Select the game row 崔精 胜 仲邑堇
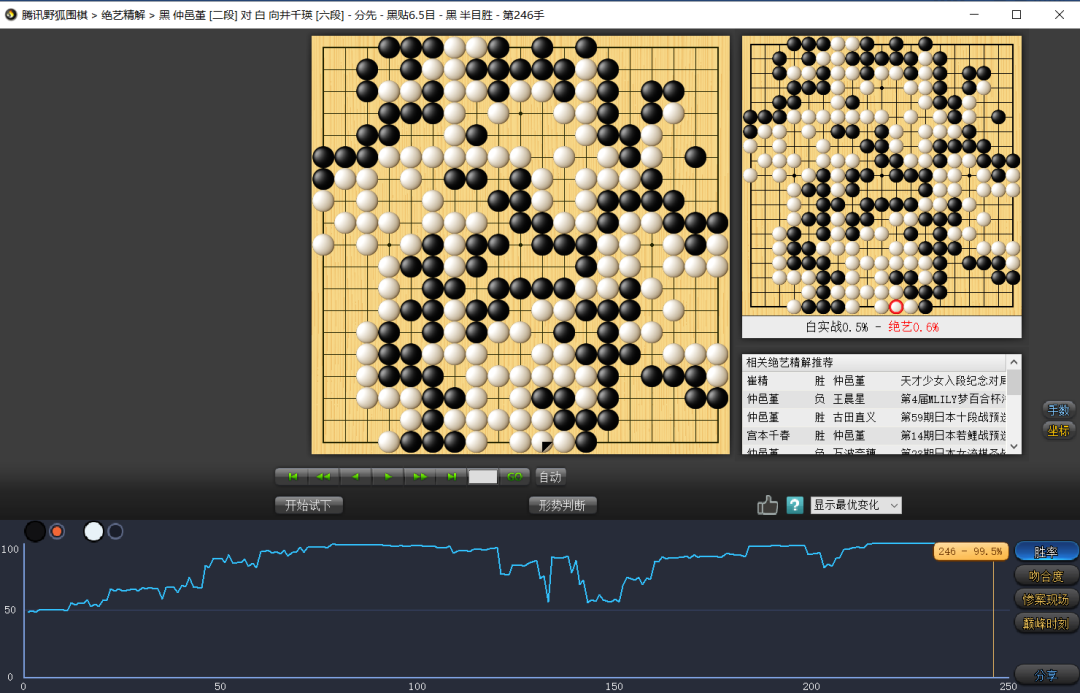 coord(875,380)
